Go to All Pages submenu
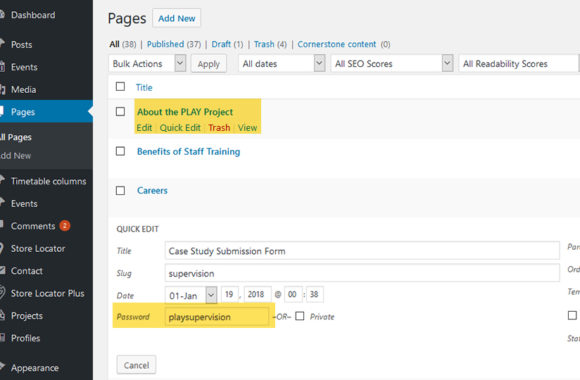This screenshot has height=380, width=580. pyautogui.click(x=16, y=137)
